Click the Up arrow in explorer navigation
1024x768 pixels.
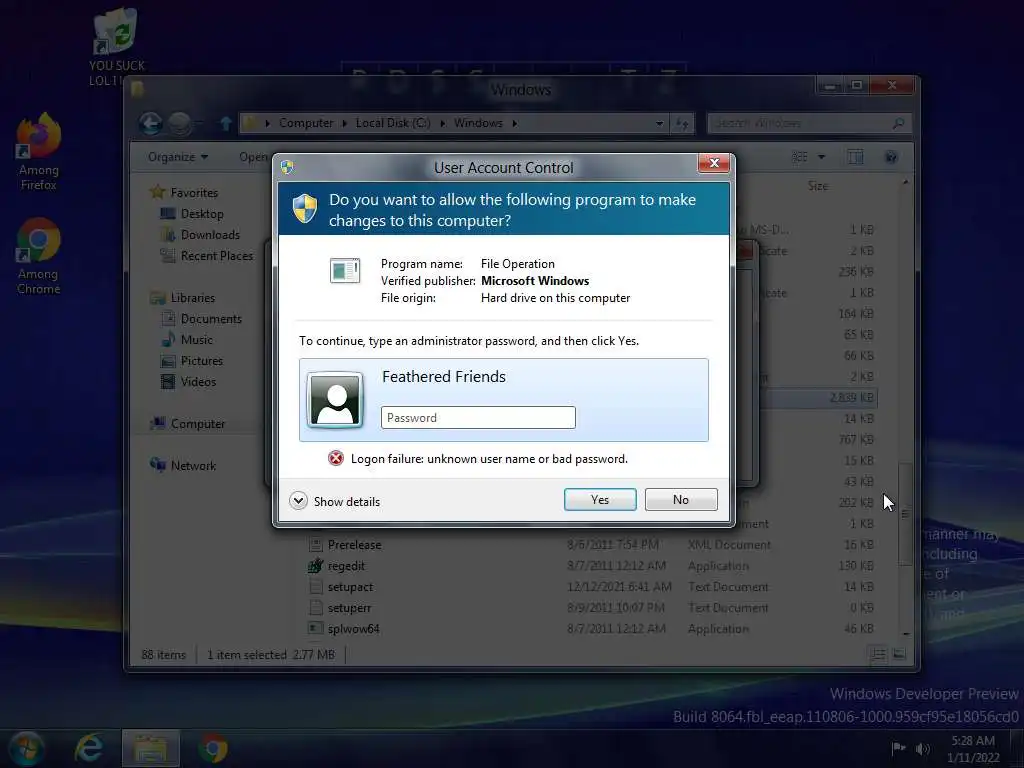(226, 123)
